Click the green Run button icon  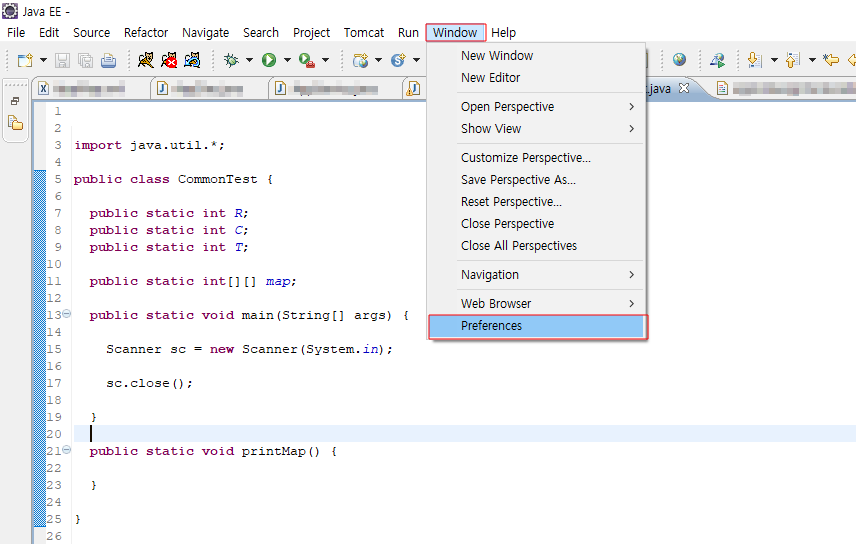point(269,60)
